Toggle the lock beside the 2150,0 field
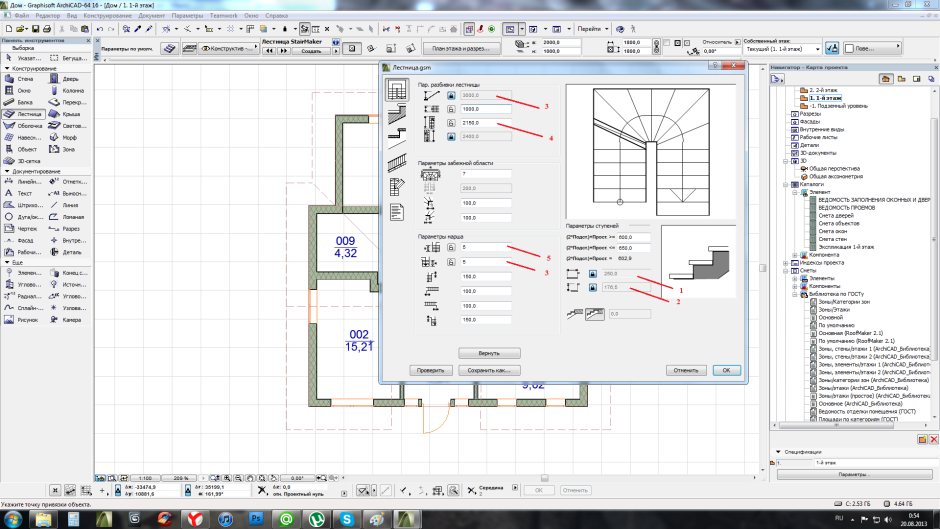This screenshot has height=529, width=940. [x=450, y=123]
